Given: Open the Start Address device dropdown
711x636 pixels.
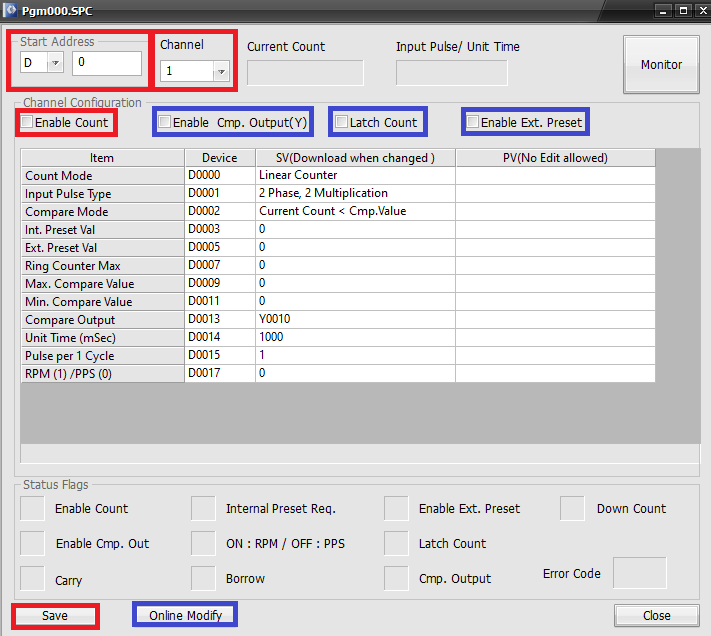Looking at the screenshot, I should click(x=55, y=63).
